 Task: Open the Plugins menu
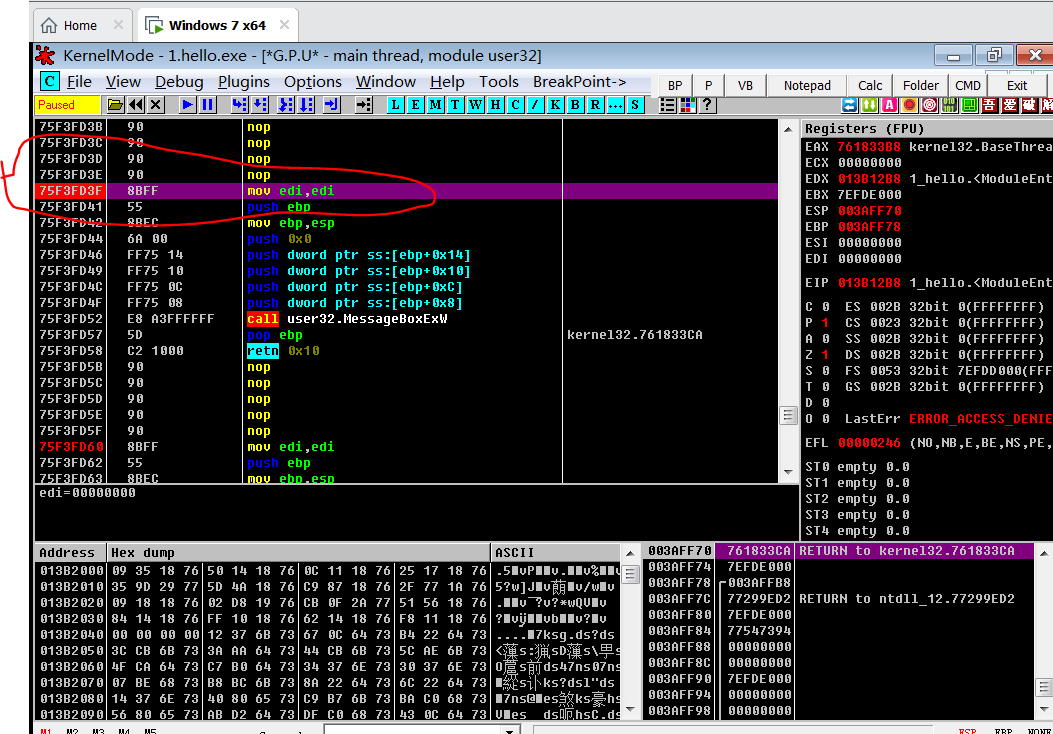point(243,82)
